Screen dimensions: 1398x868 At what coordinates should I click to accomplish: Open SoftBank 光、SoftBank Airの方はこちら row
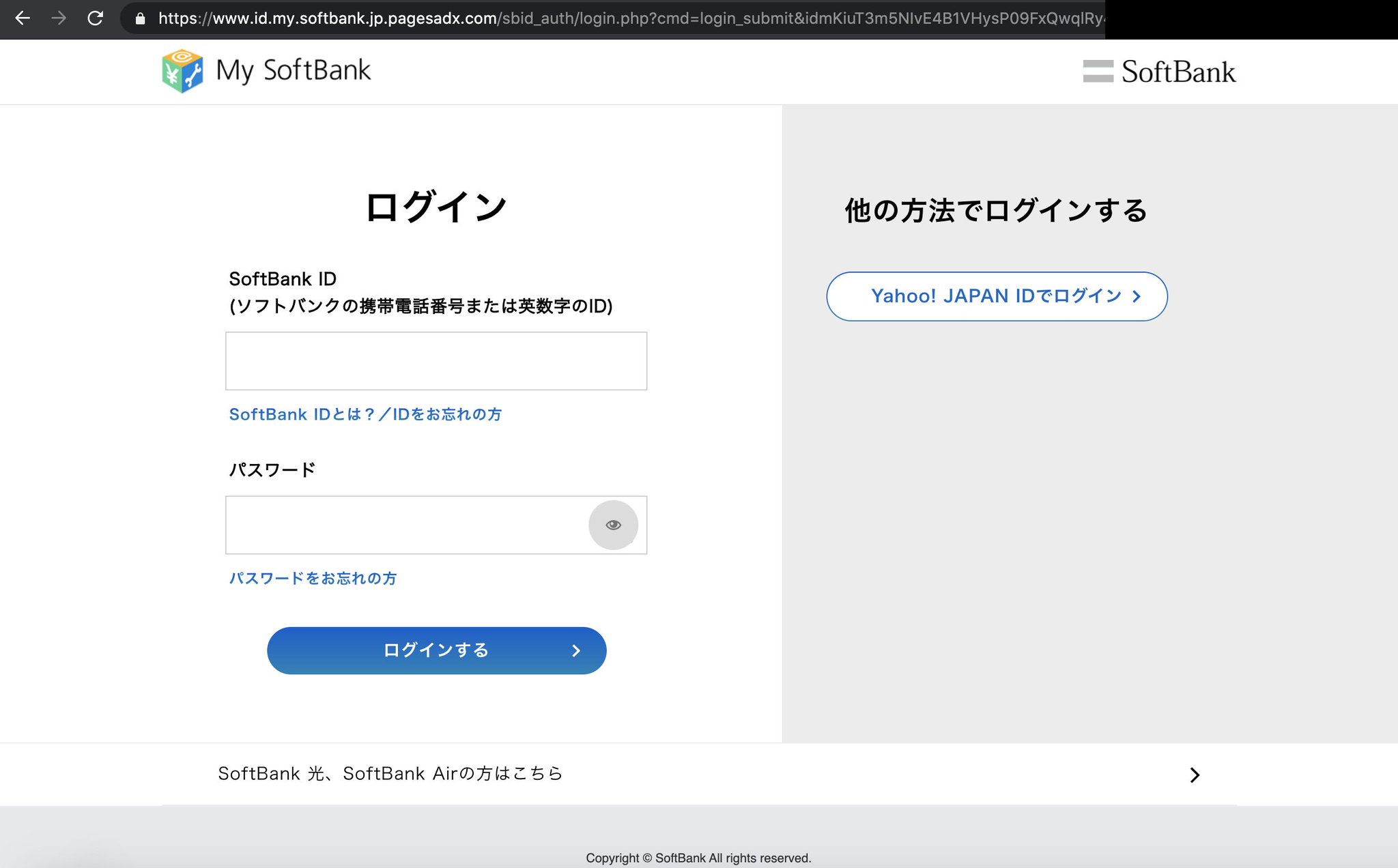(x=390, y=774)
